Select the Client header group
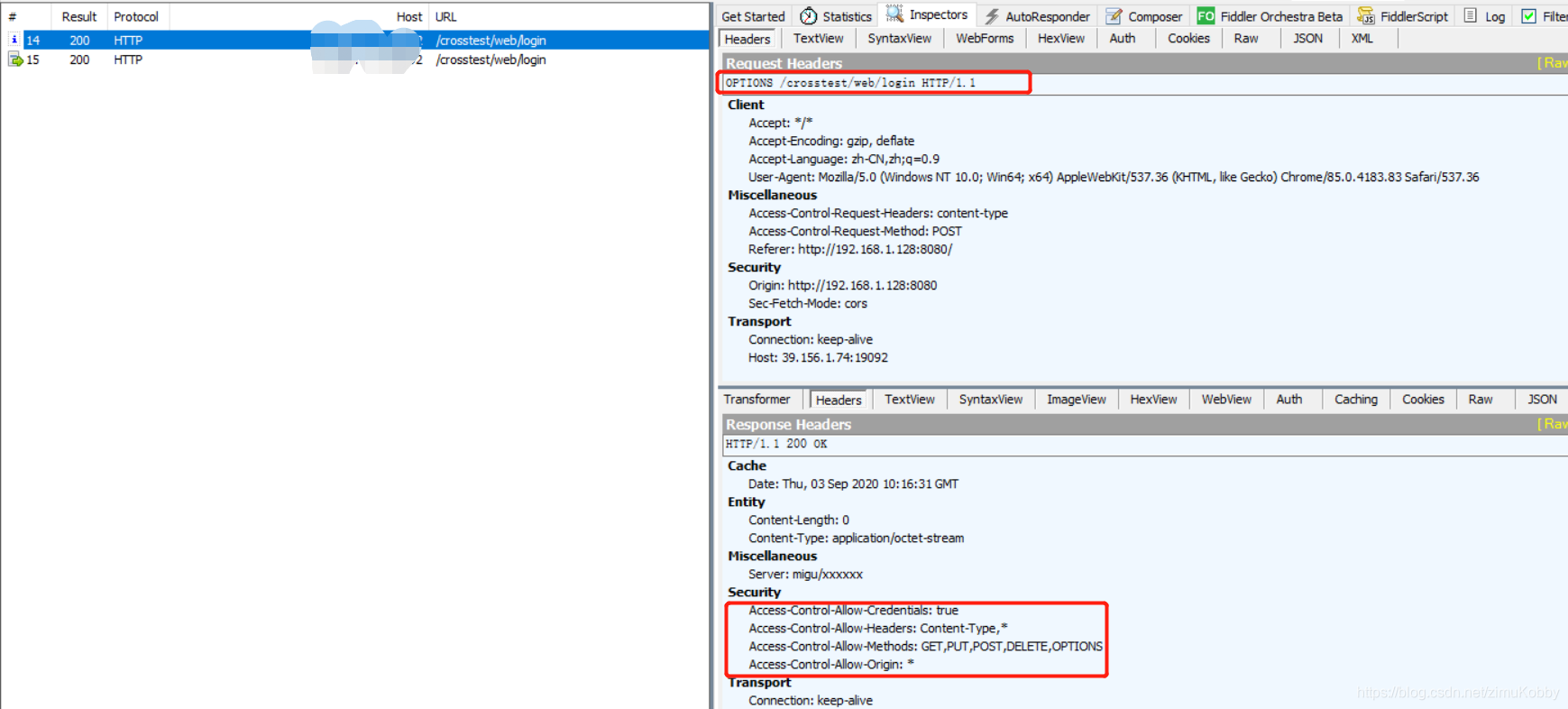 [x=746, y=105]
